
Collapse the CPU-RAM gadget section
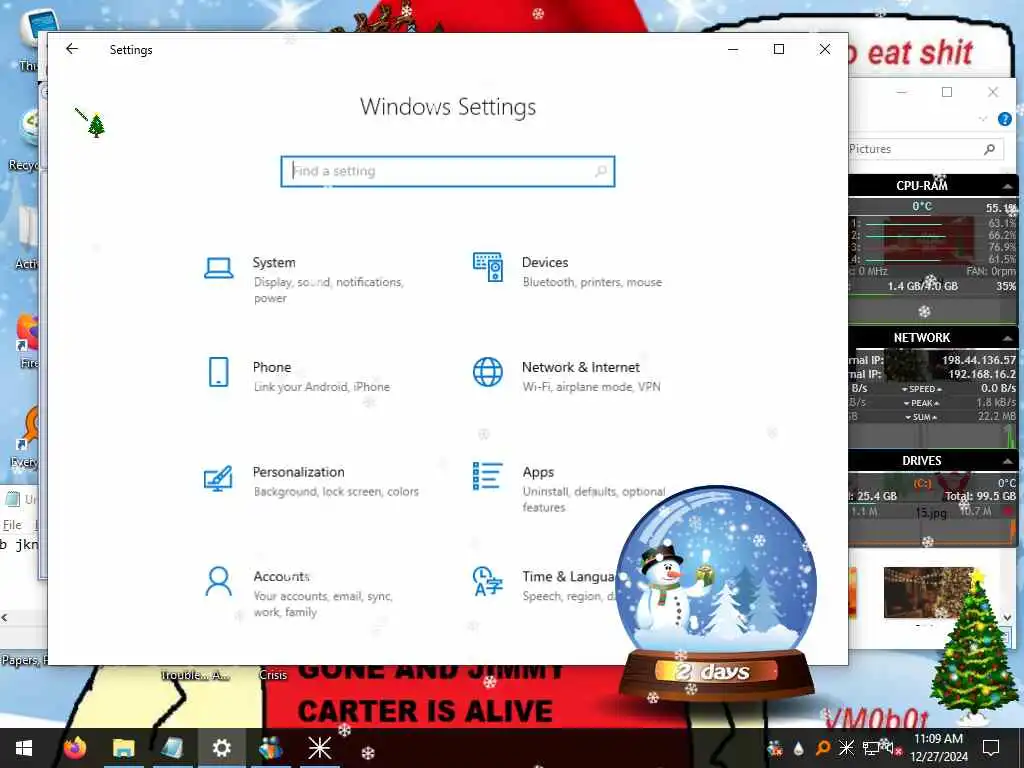click(1008, 186)
